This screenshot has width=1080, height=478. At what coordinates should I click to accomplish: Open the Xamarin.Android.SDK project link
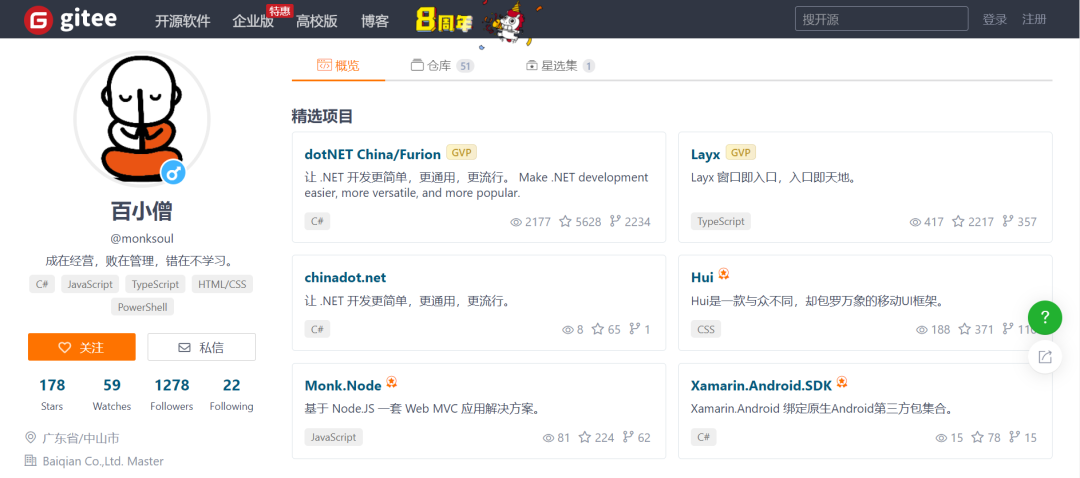click(x=761, y=385)
